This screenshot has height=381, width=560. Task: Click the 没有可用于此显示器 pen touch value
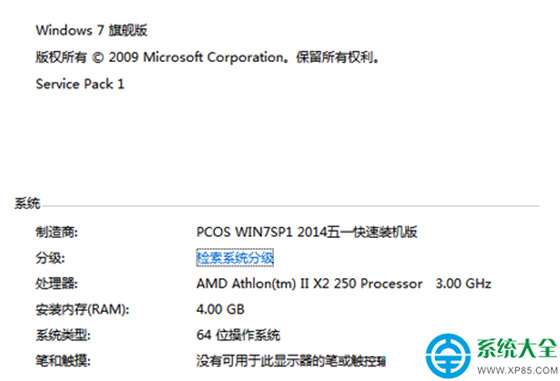click(291, 361)
